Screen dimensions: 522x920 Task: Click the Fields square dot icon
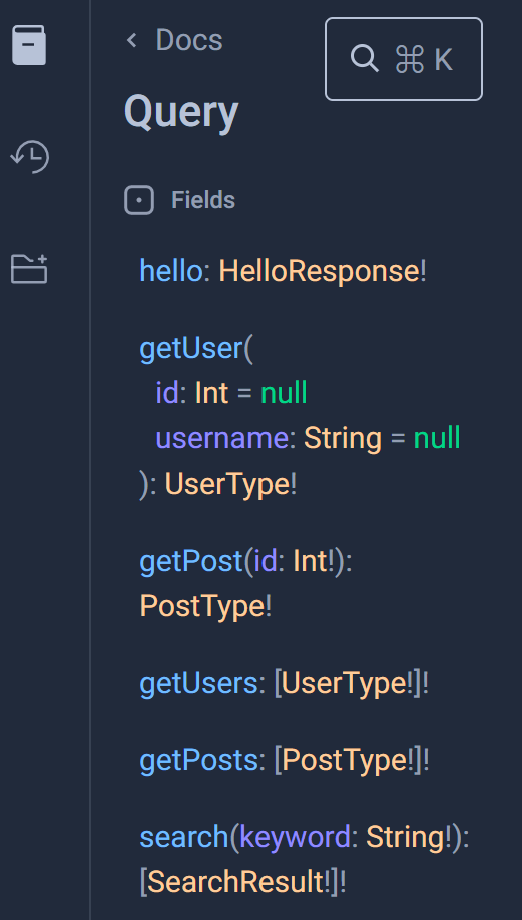139,200
